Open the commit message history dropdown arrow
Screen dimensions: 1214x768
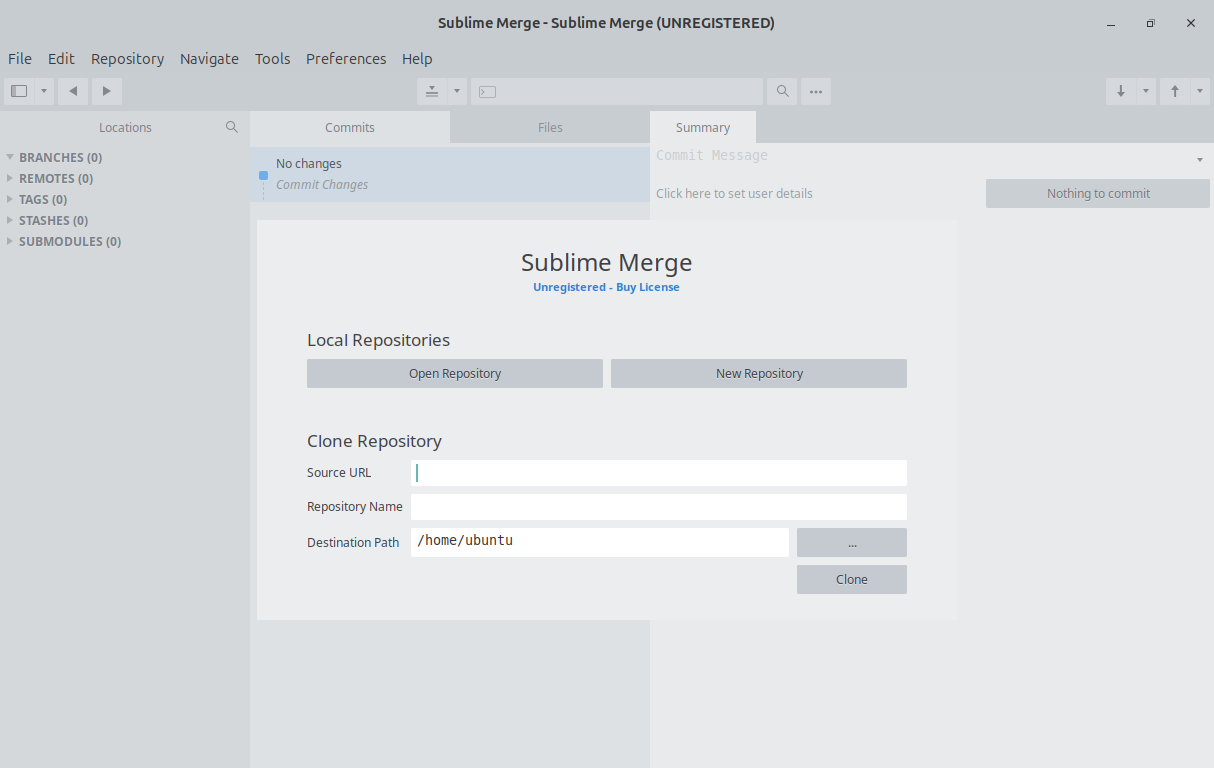(x=1199, y=160)
